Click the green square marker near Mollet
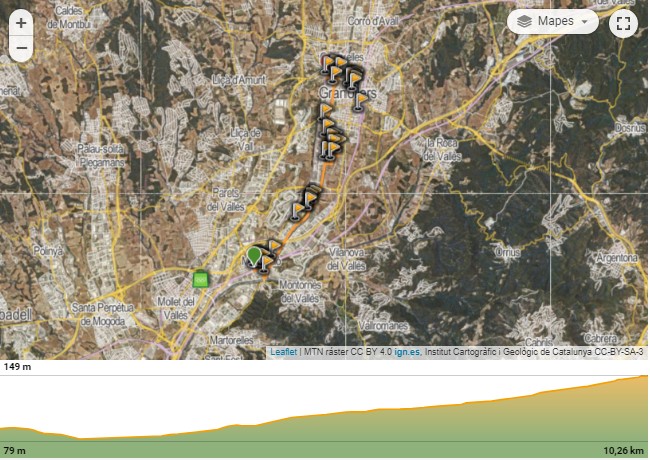Screen dimensions: 650x460 (201, 279)
